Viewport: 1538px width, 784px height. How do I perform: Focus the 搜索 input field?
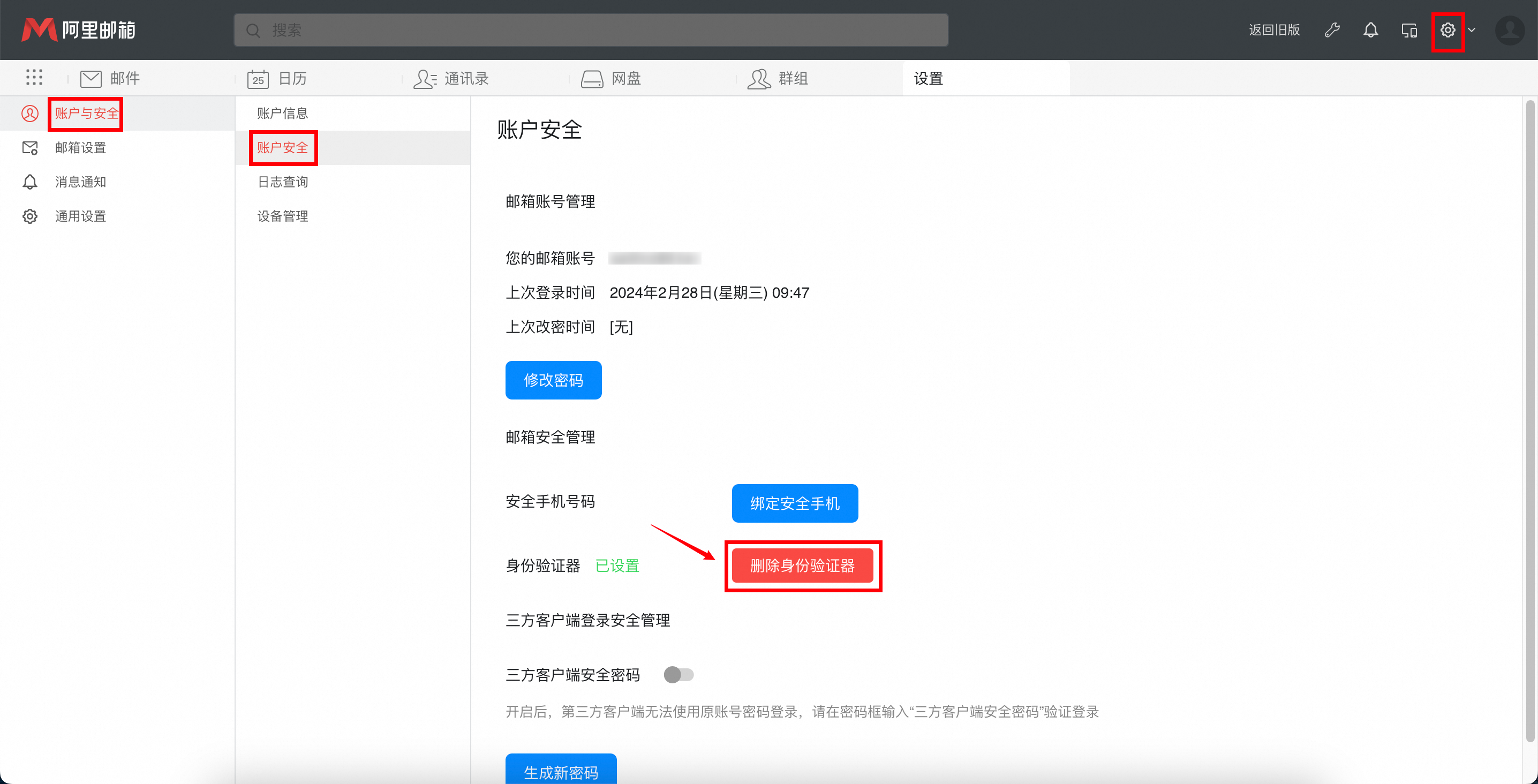click(x=591, y=31)
